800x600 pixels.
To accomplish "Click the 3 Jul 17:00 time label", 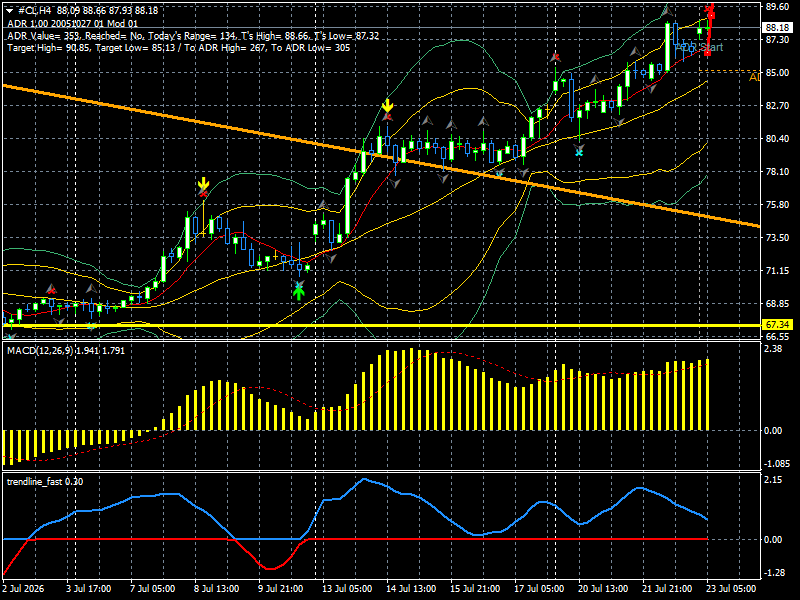I will point(89,588).
